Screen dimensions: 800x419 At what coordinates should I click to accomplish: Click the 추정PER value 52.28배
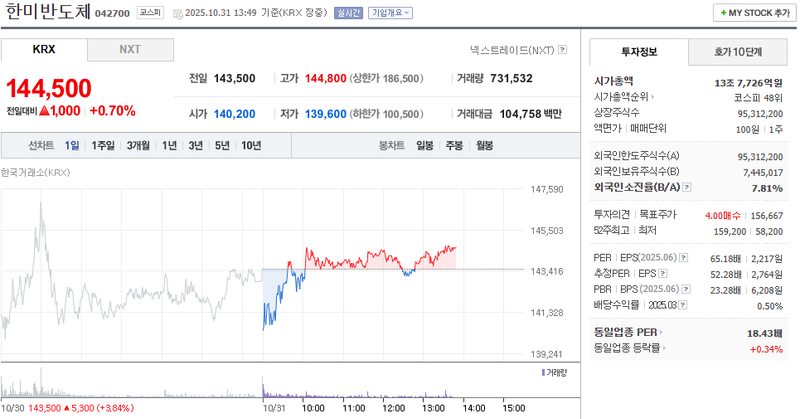point(726,275)
